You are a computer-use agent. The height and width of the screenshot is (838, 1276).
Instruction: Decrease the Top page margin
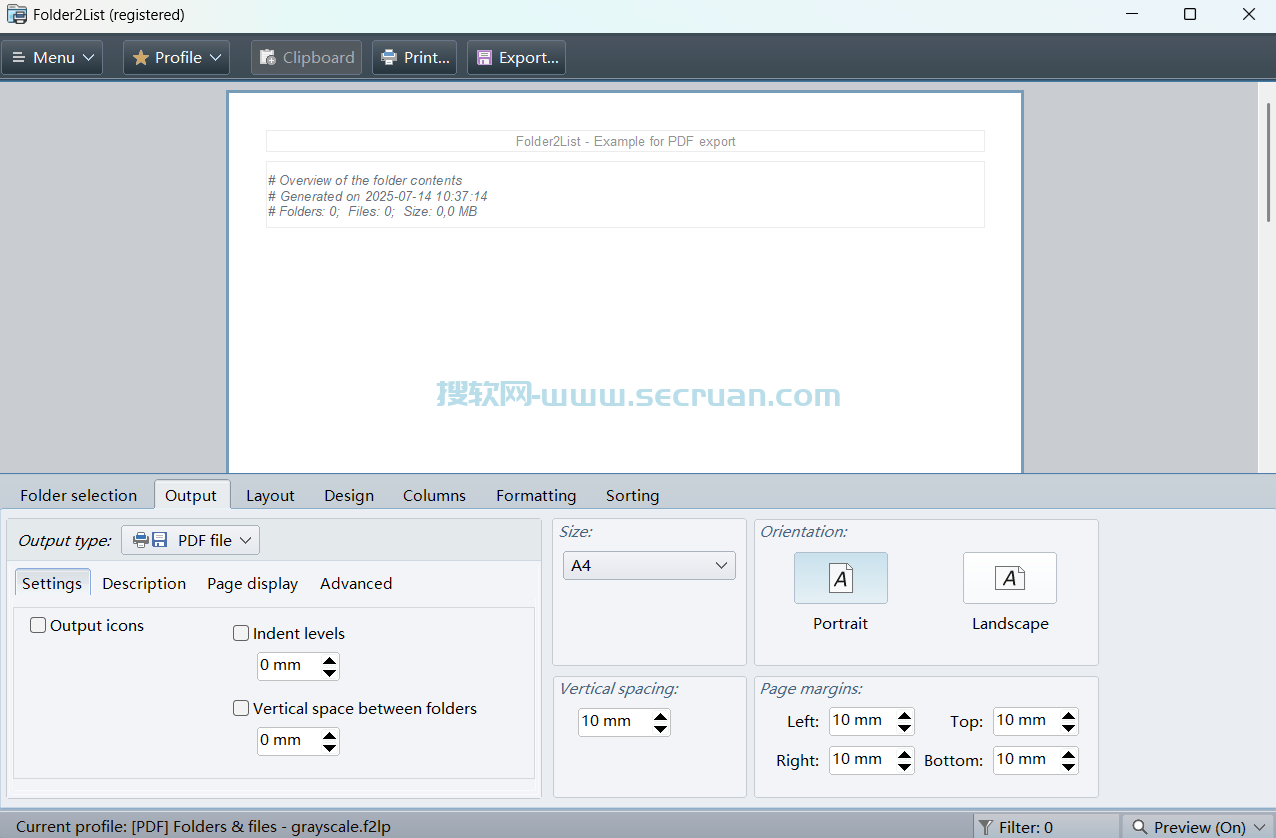pos(1069,729)
